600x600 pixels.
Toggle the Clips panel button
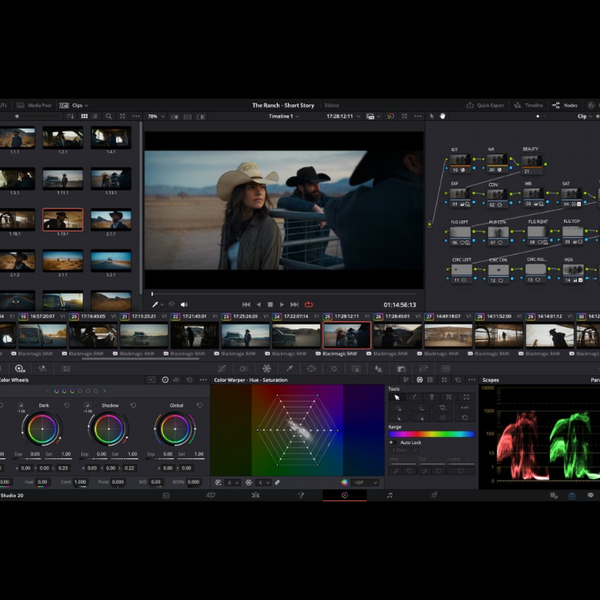(x=73, y=105)
